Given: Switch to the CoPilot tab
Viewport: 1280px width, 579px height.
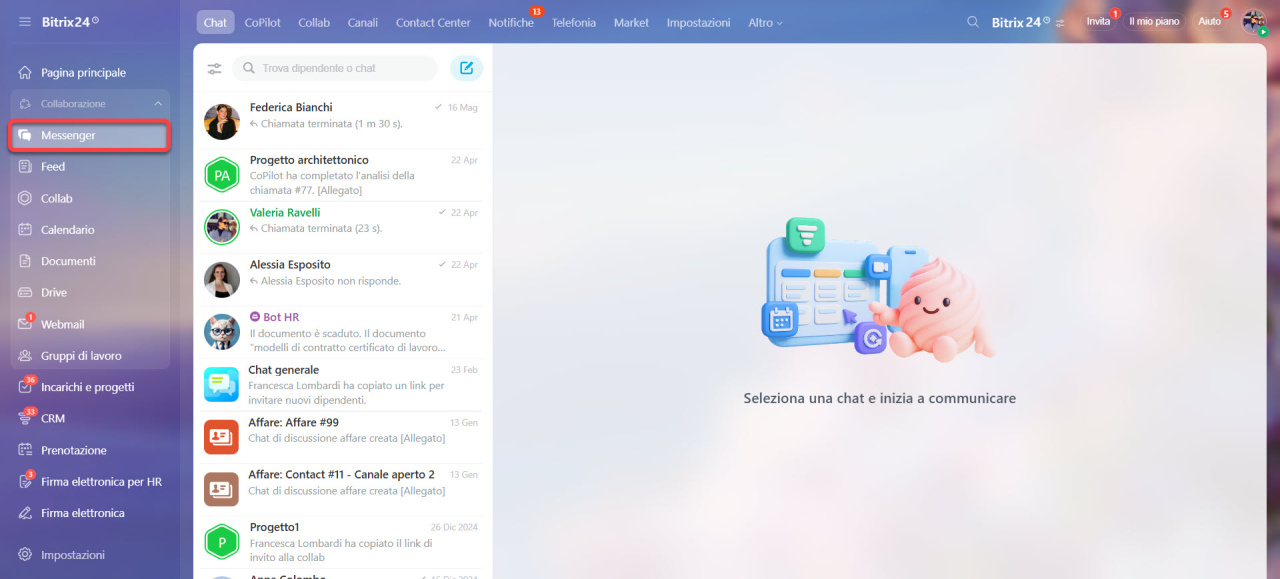Looking at the screenshot, I should pyautogui.click(x=262, y=22).
